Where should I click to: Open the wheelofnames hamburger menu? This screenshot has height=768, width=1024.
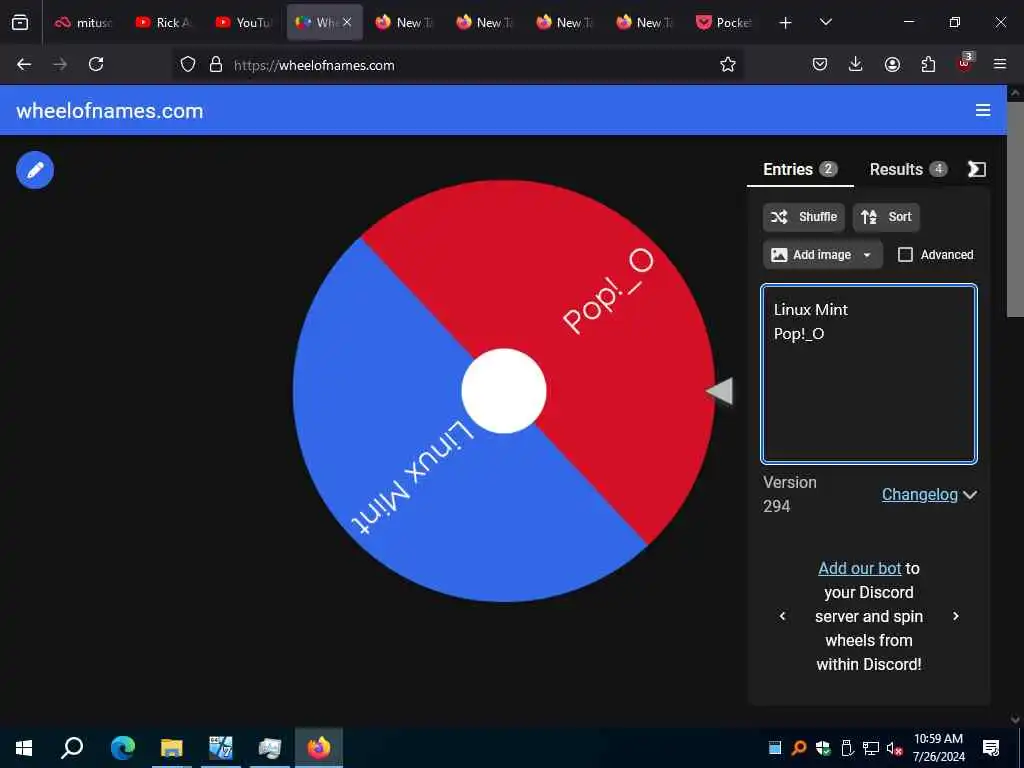983,110
